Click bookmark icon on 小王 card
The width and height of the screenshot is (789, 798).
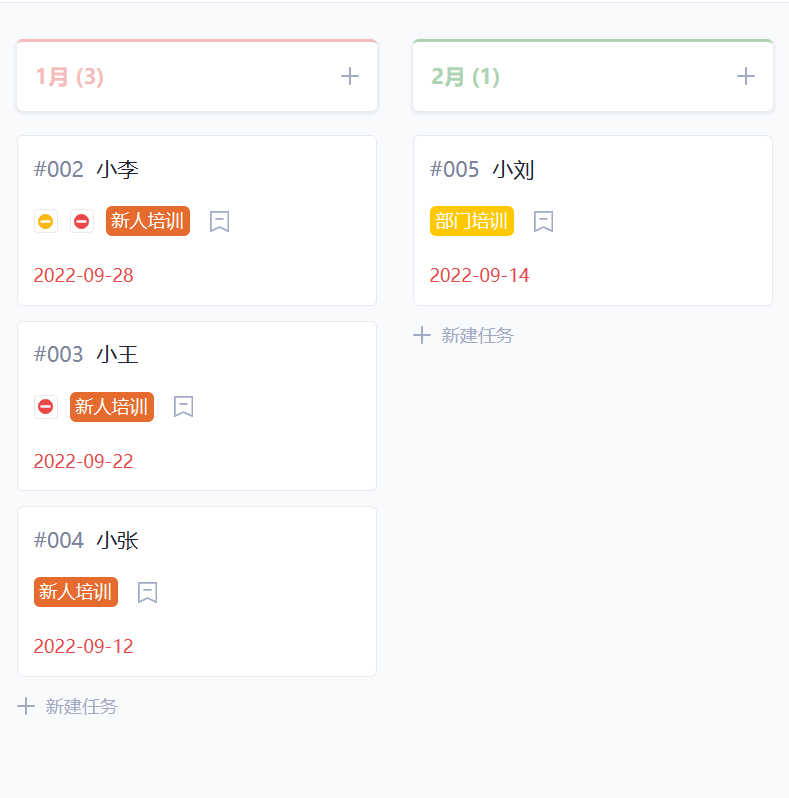pyautogui.click(x=184, y=407)
